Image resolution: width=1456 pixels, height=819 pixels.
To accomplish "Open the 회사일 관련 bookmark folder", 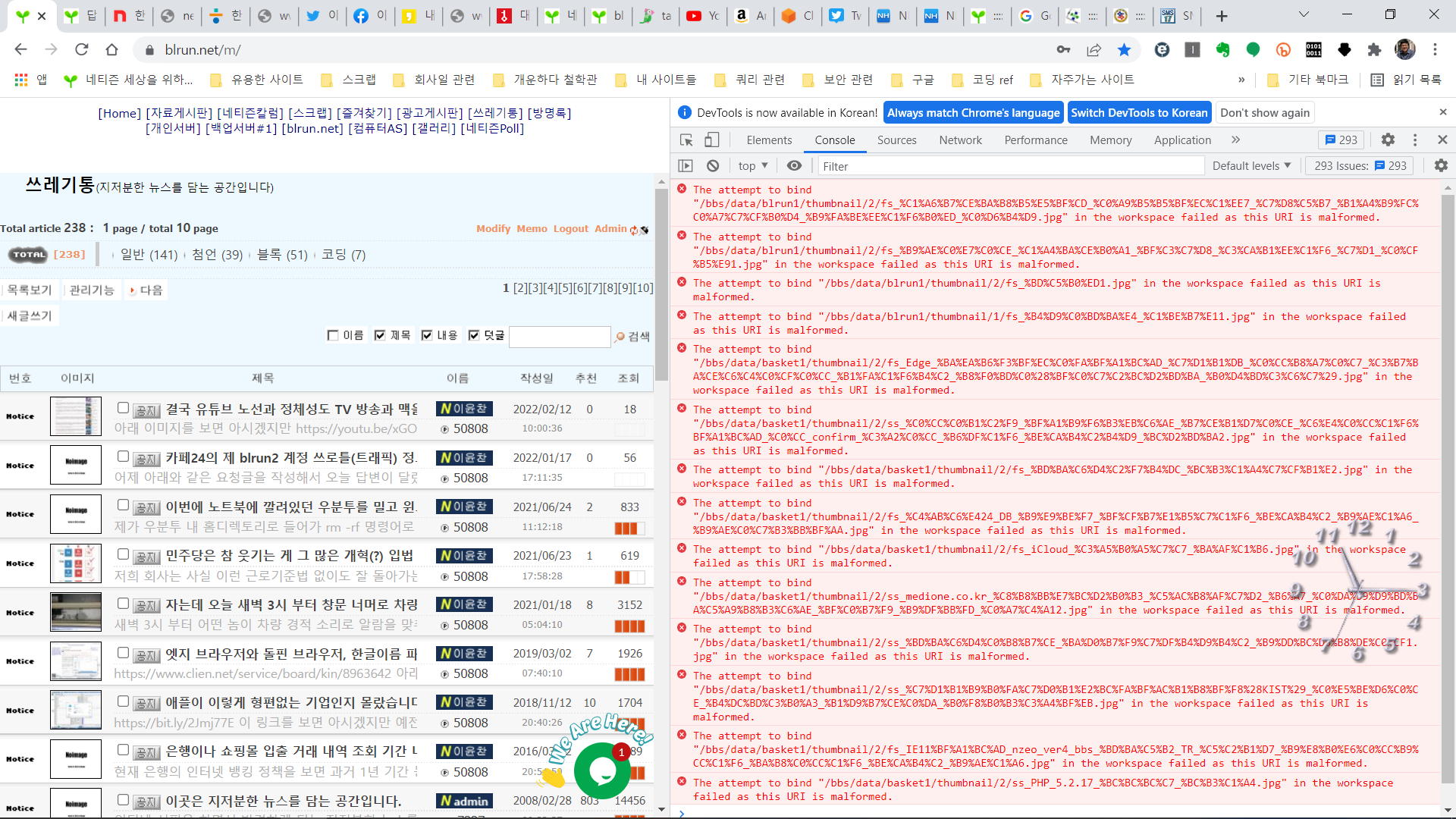I will point(435,80).
